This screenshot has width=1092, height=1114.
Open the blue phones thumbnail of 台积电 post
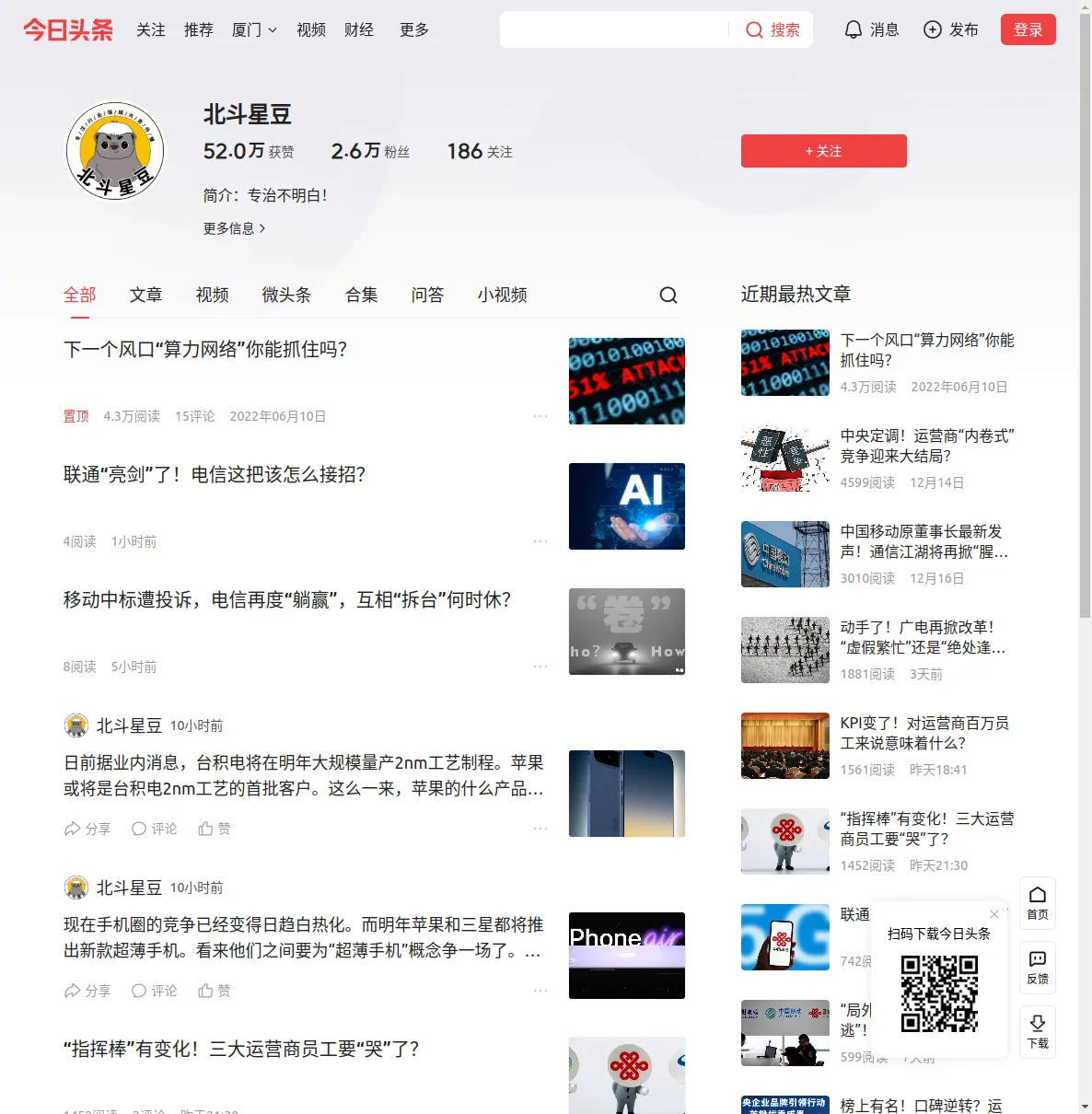[627, 794]
